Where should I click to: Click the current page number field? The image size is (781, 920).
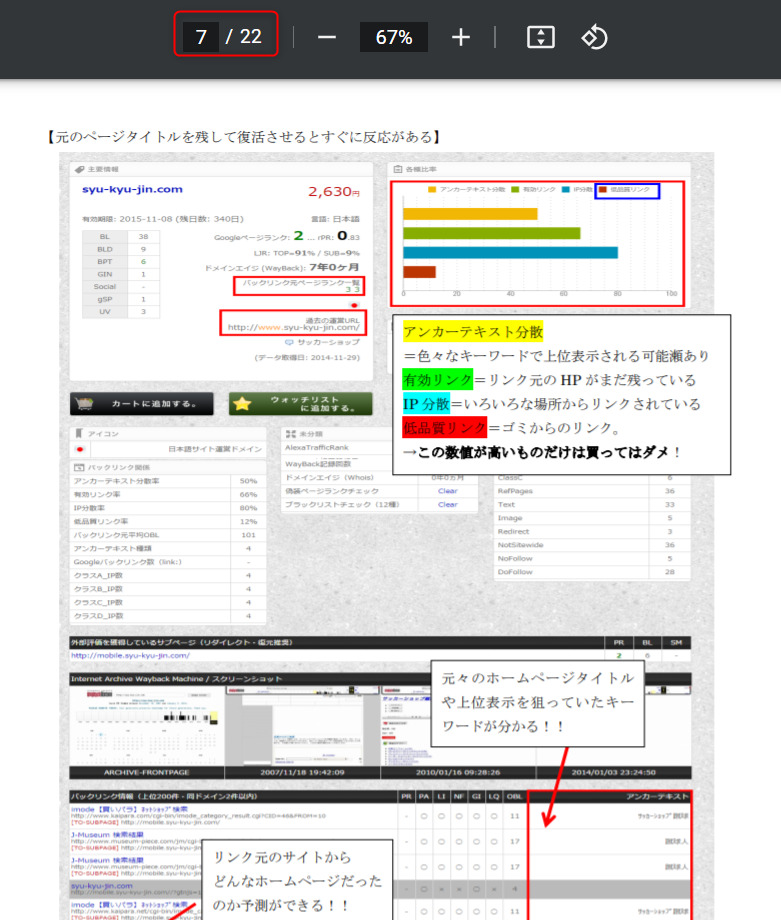point(201,38)
